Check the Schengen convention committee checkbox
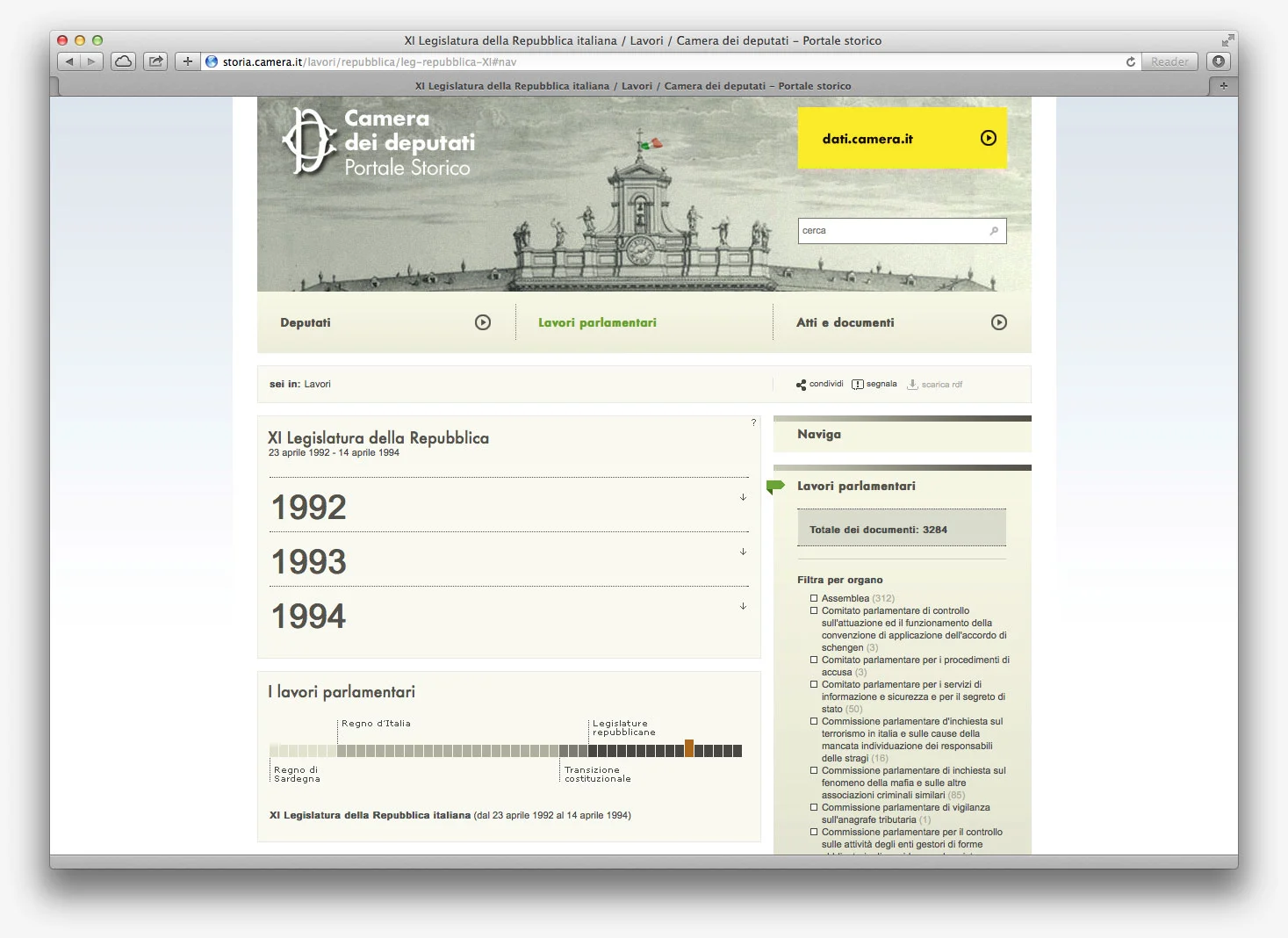 click(x=814, y=610)
